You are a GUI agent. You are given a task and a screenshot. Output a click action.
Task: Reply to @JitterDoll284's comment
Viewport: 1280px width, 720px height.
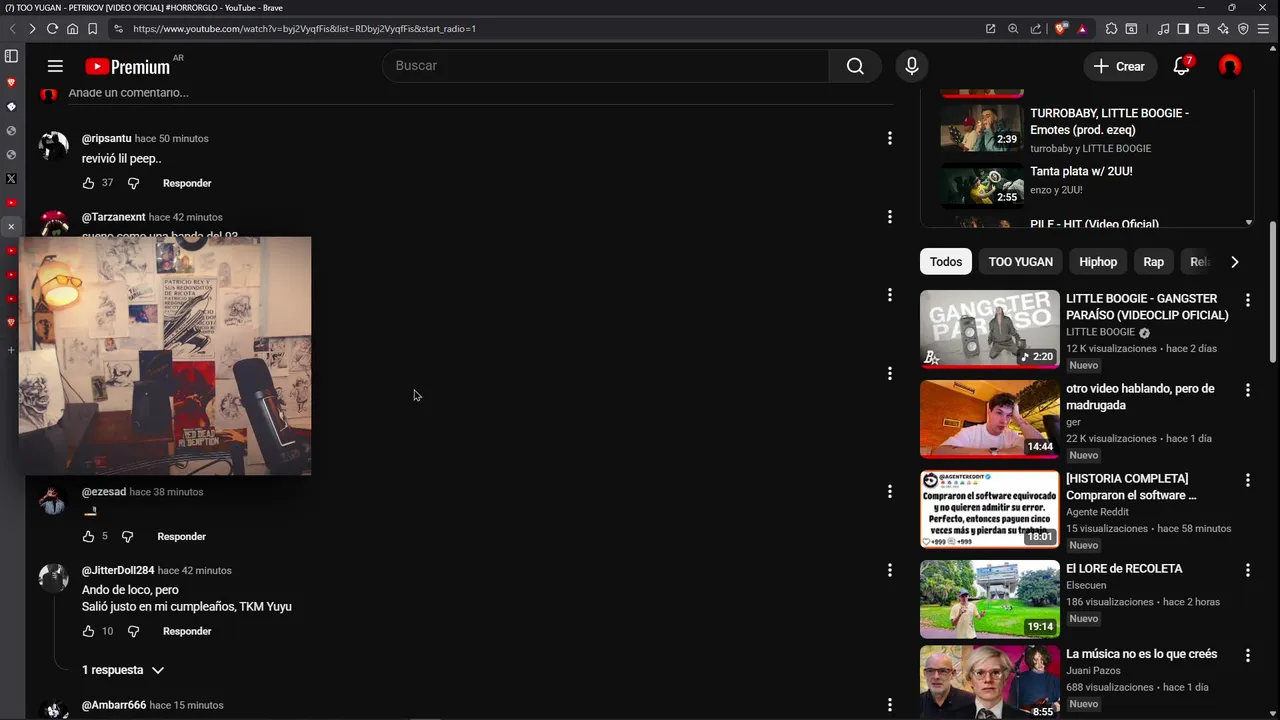(x=187, y=631)
